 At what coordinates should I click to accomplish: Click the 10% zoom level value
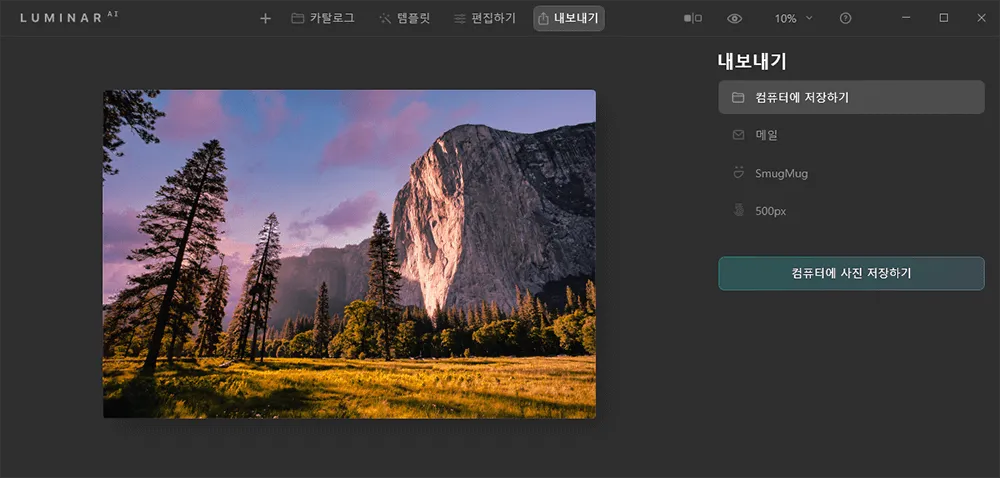point(785,18)
